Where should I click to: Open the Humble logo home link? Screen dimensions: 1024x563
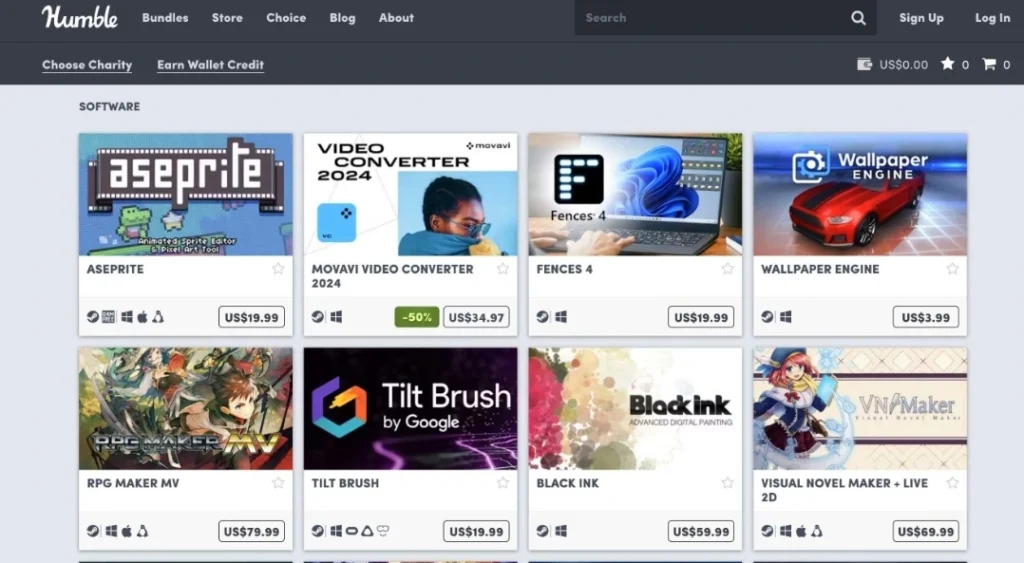pos(80,18)
